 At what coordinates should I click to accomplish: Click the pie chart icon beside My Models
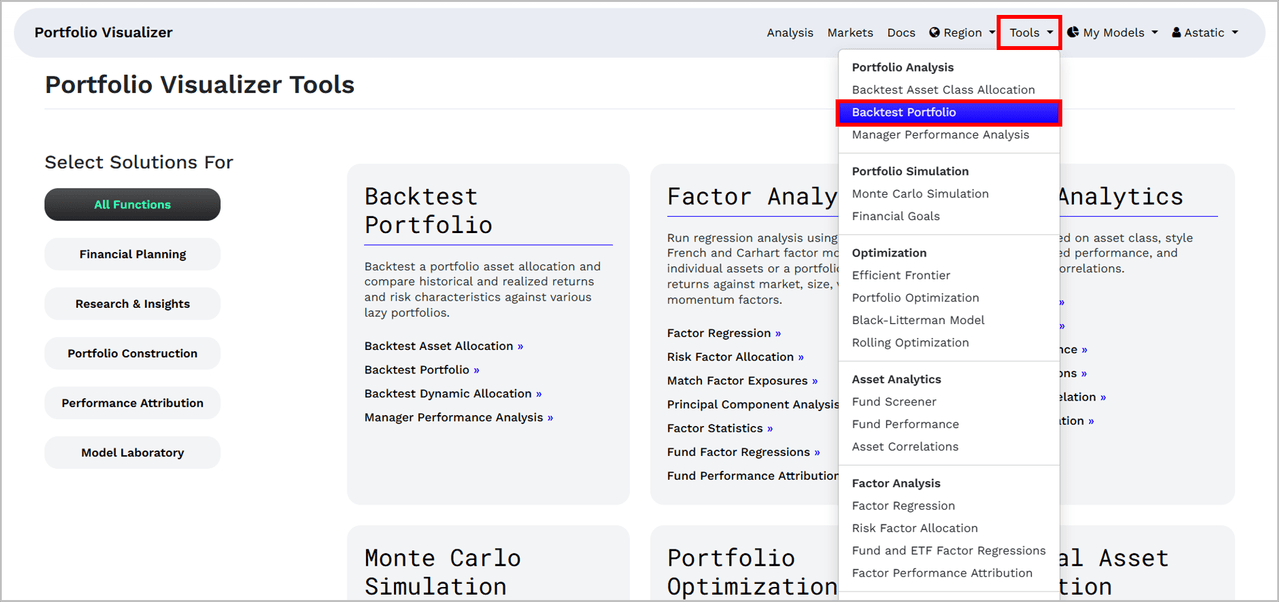tap(1073, 33)
